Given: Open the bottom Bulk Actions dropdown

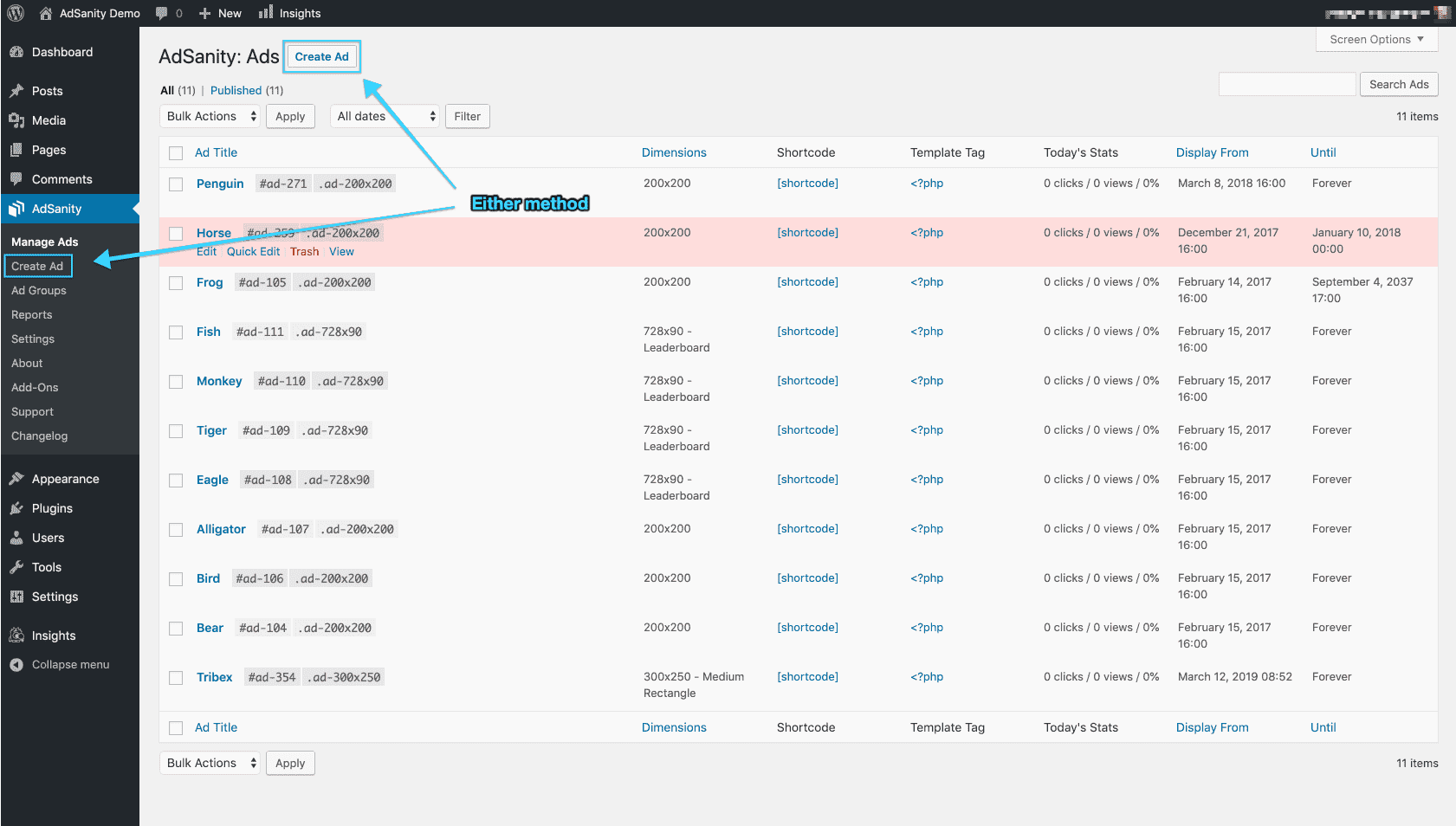Looking at the screenshot, I should pyautogui.click(x=210, y=763).
